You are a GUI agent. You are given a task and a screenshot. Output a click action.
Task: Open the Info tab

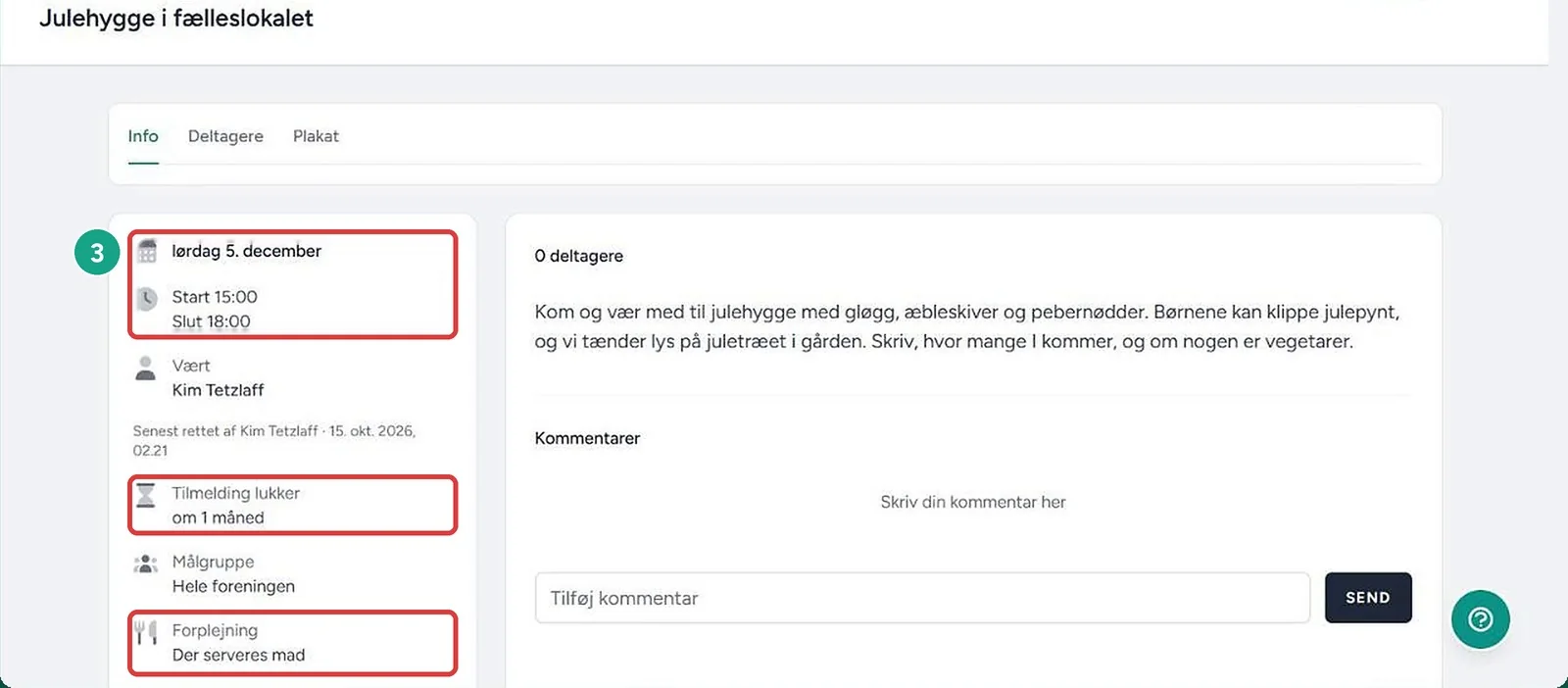click(x=143, y=136)
